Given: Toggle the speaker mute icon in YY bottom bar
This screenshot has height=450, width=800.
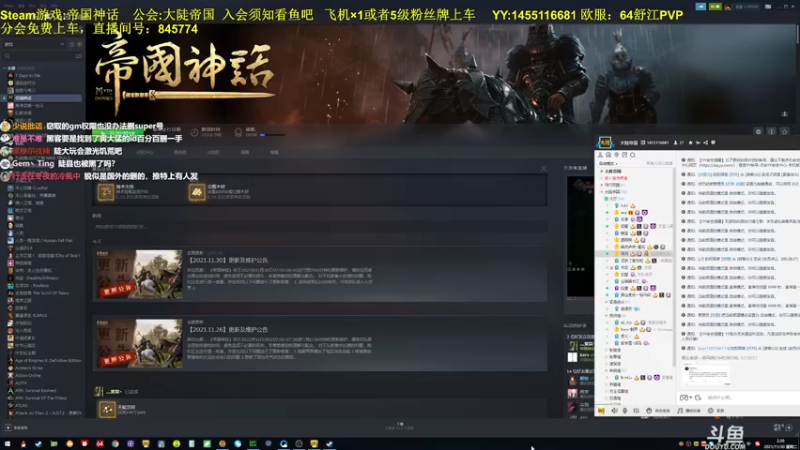Looking at the screenshot, I should tap(614, 410).
